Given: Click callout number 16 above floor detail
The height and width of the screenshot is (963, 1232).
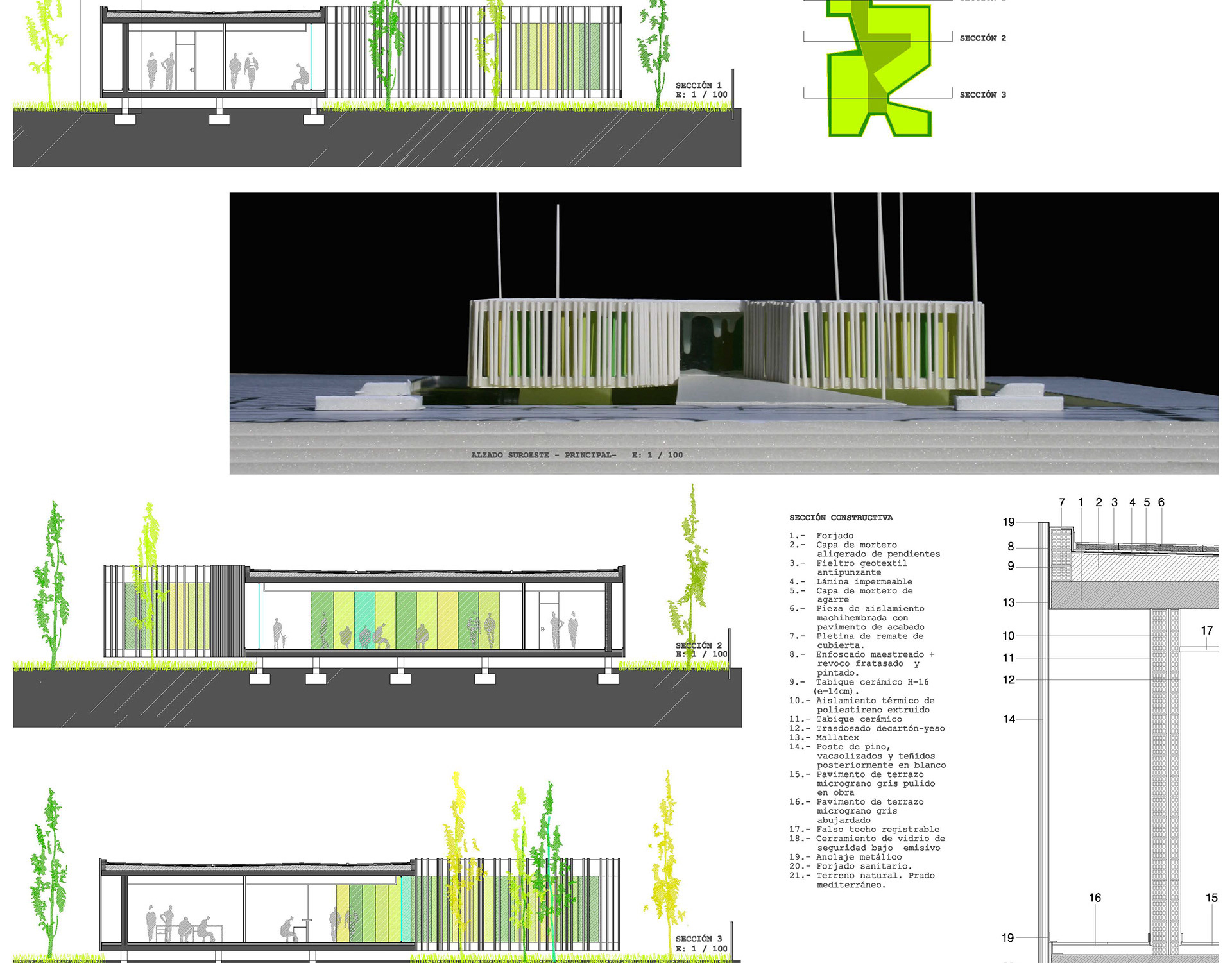Looking at the screenshot, I should pos(1095,898).
